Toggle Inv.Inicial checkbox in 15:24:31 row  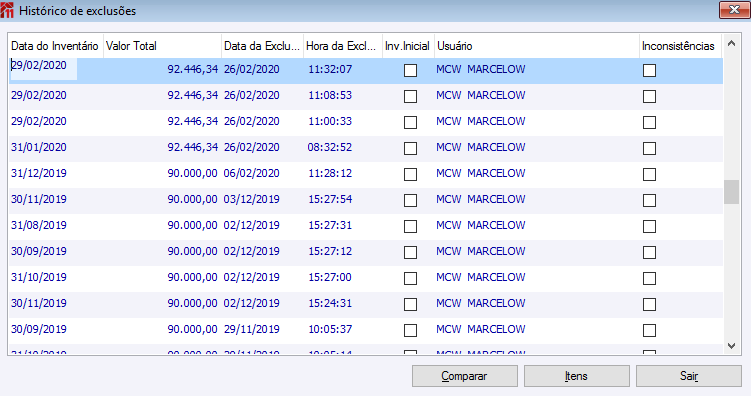click(410, 304)
